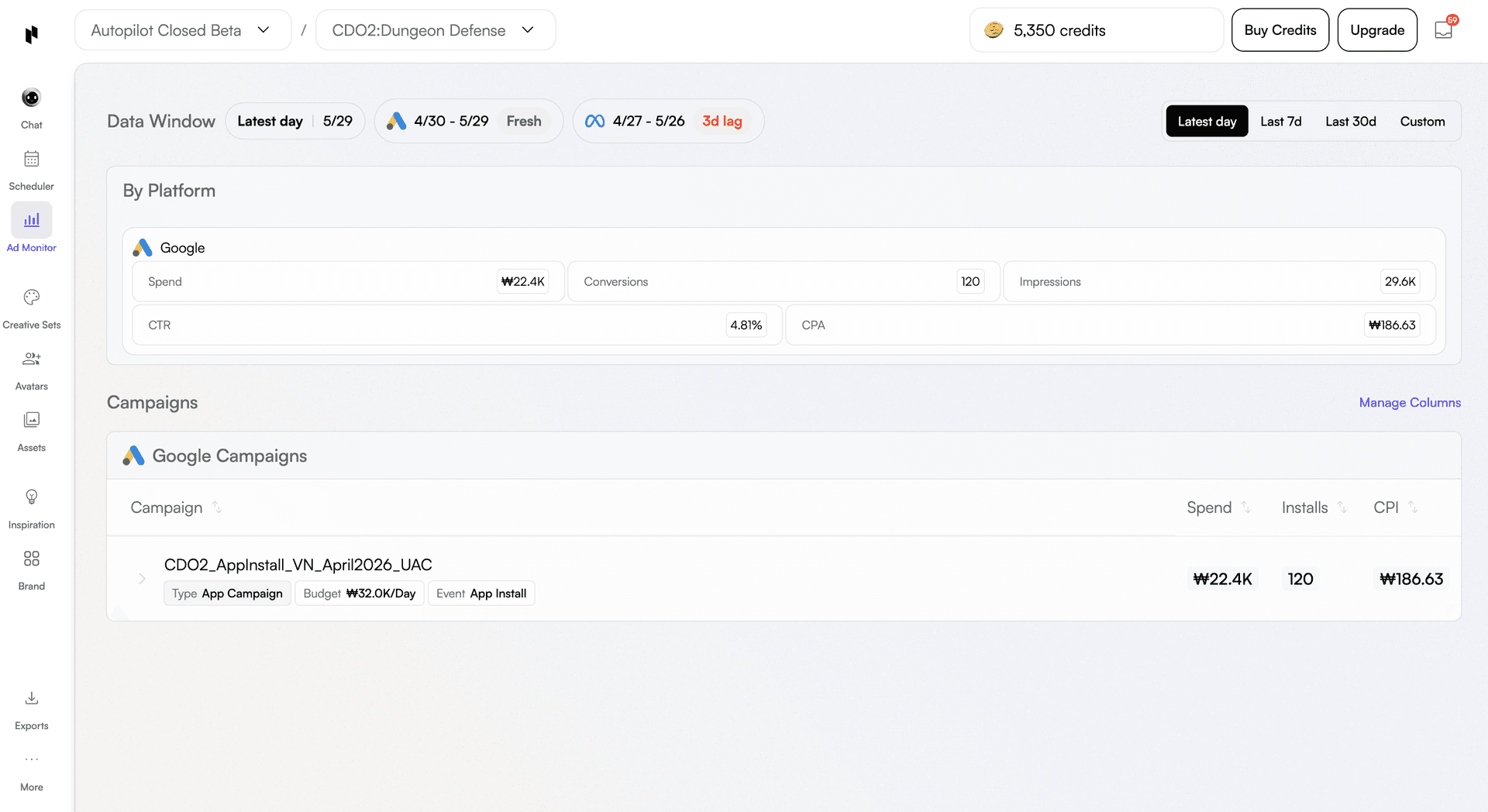Switch to Last 30d range

point(1350,122)
